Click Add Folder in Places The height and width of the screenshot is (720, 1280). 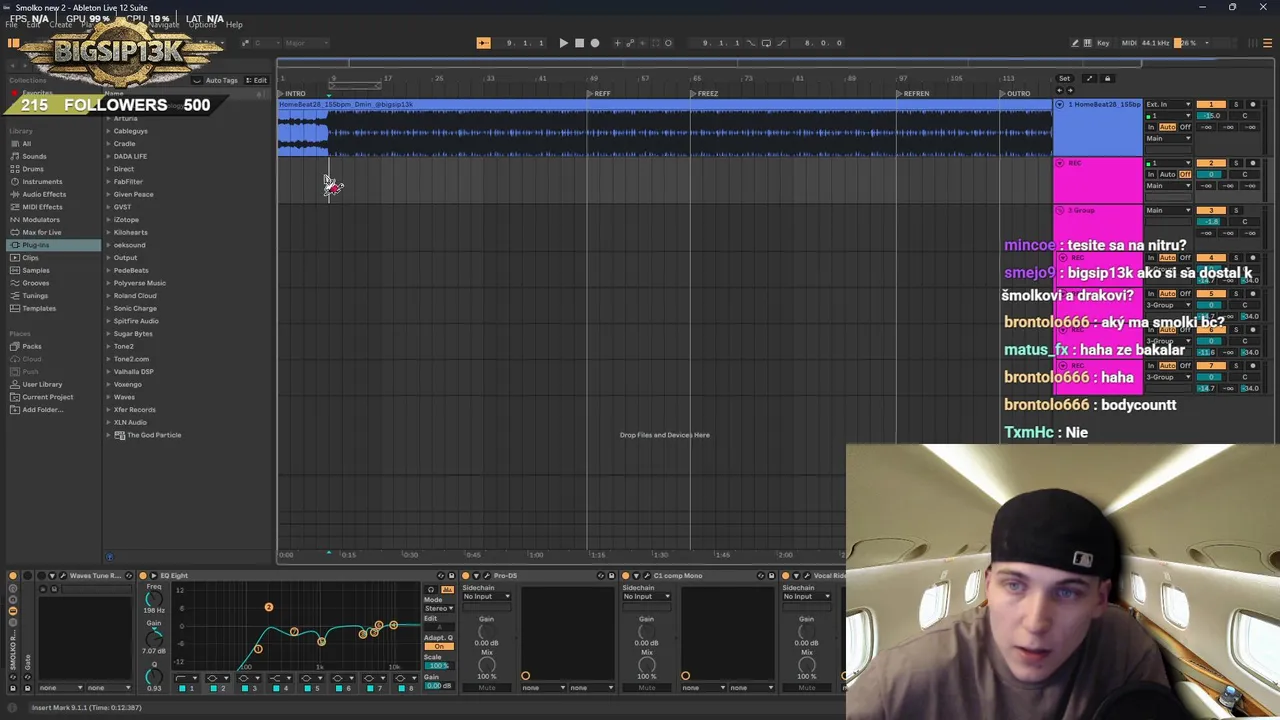click(42, 410)
